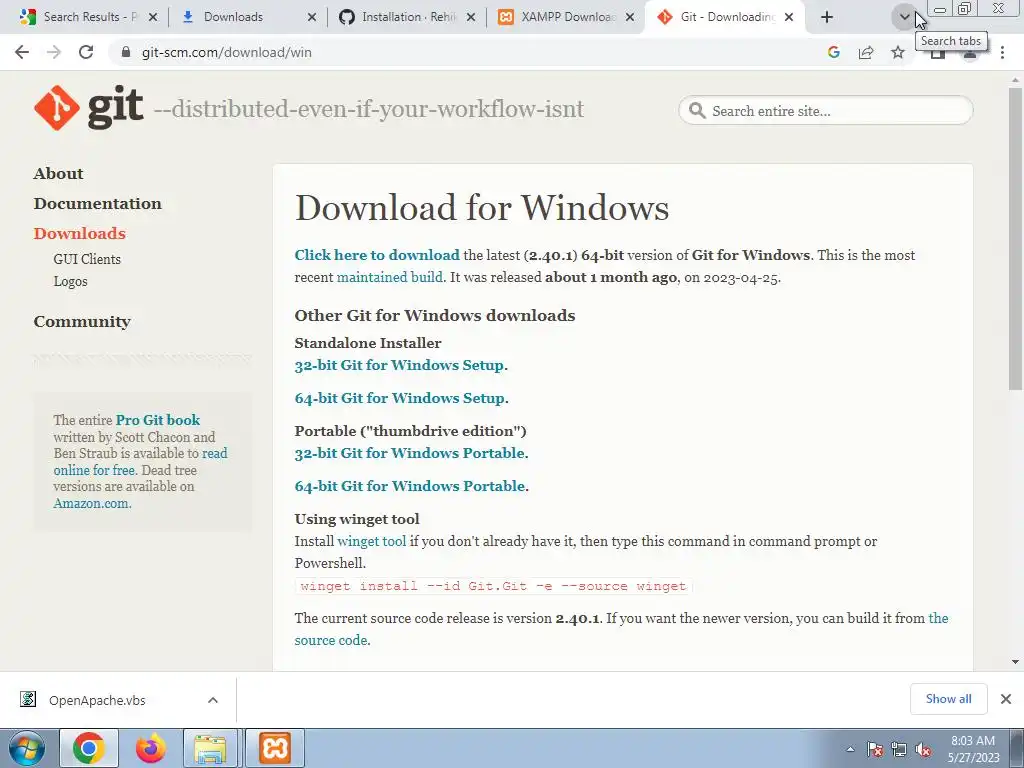Download 64-bit Git for Windows Portable

pos(409,486)
